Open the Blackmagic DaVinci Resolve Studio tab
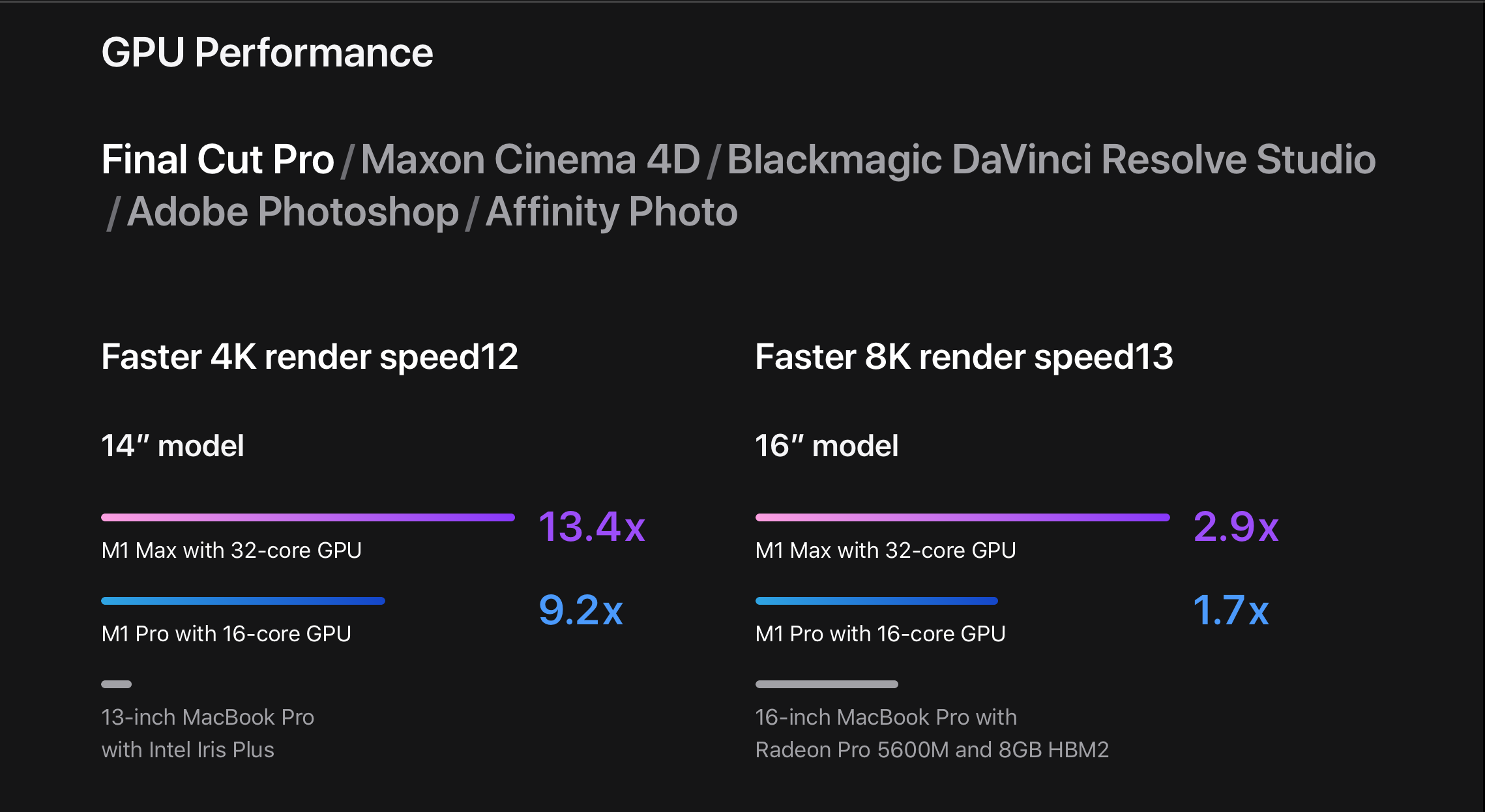Image resolution: width=1485 pixels, height=812 pixels. point(1051,160)
